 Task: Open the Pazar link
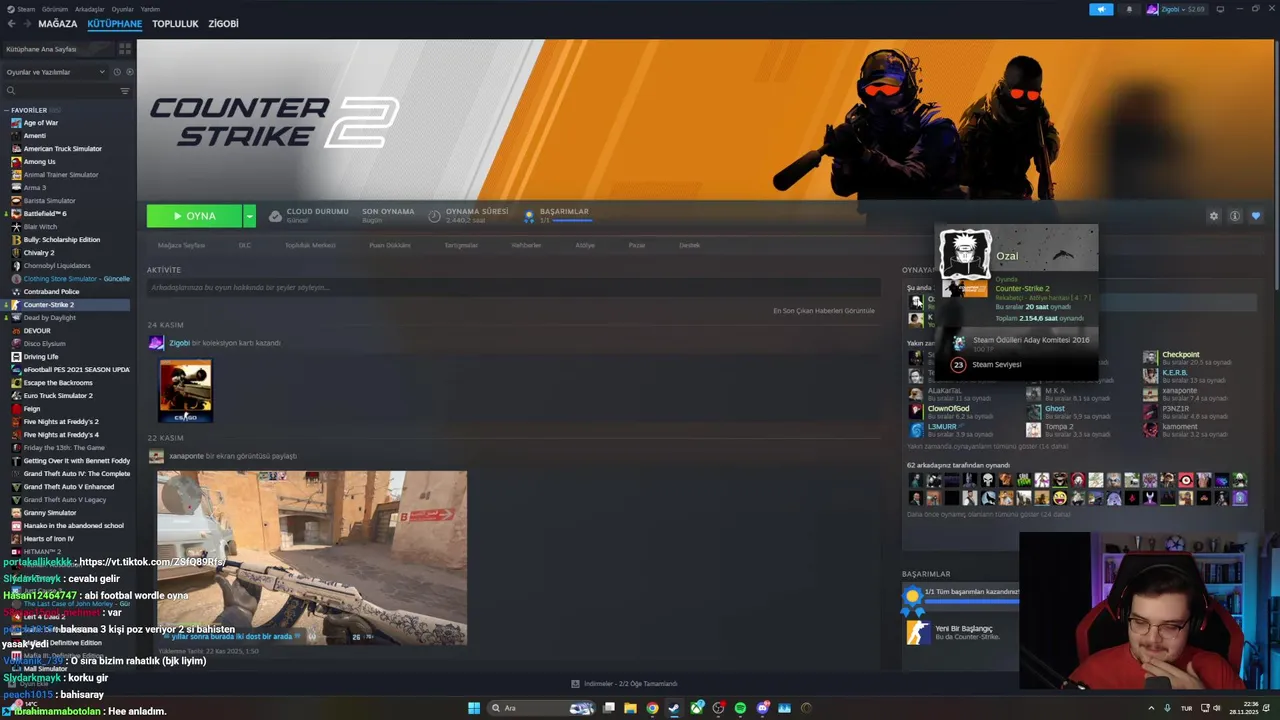636,245
